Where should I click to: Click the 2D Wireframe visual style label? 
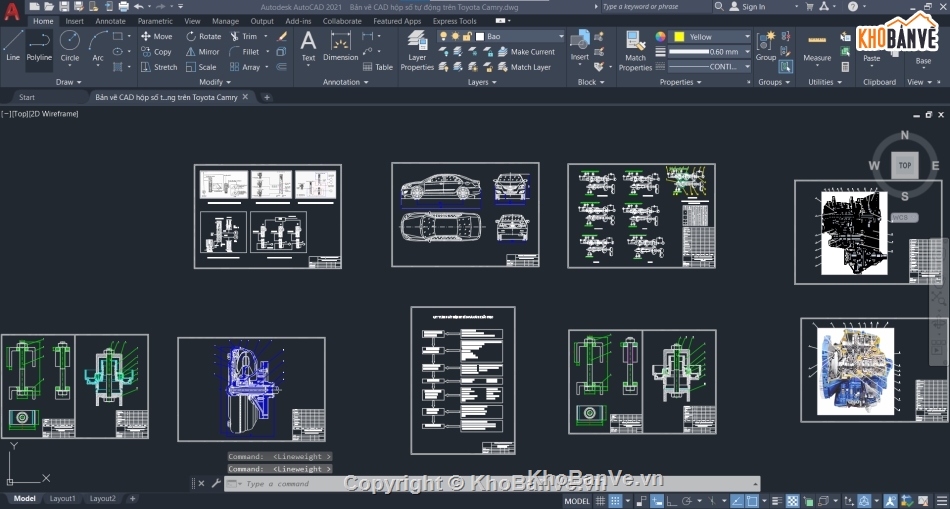53,114
